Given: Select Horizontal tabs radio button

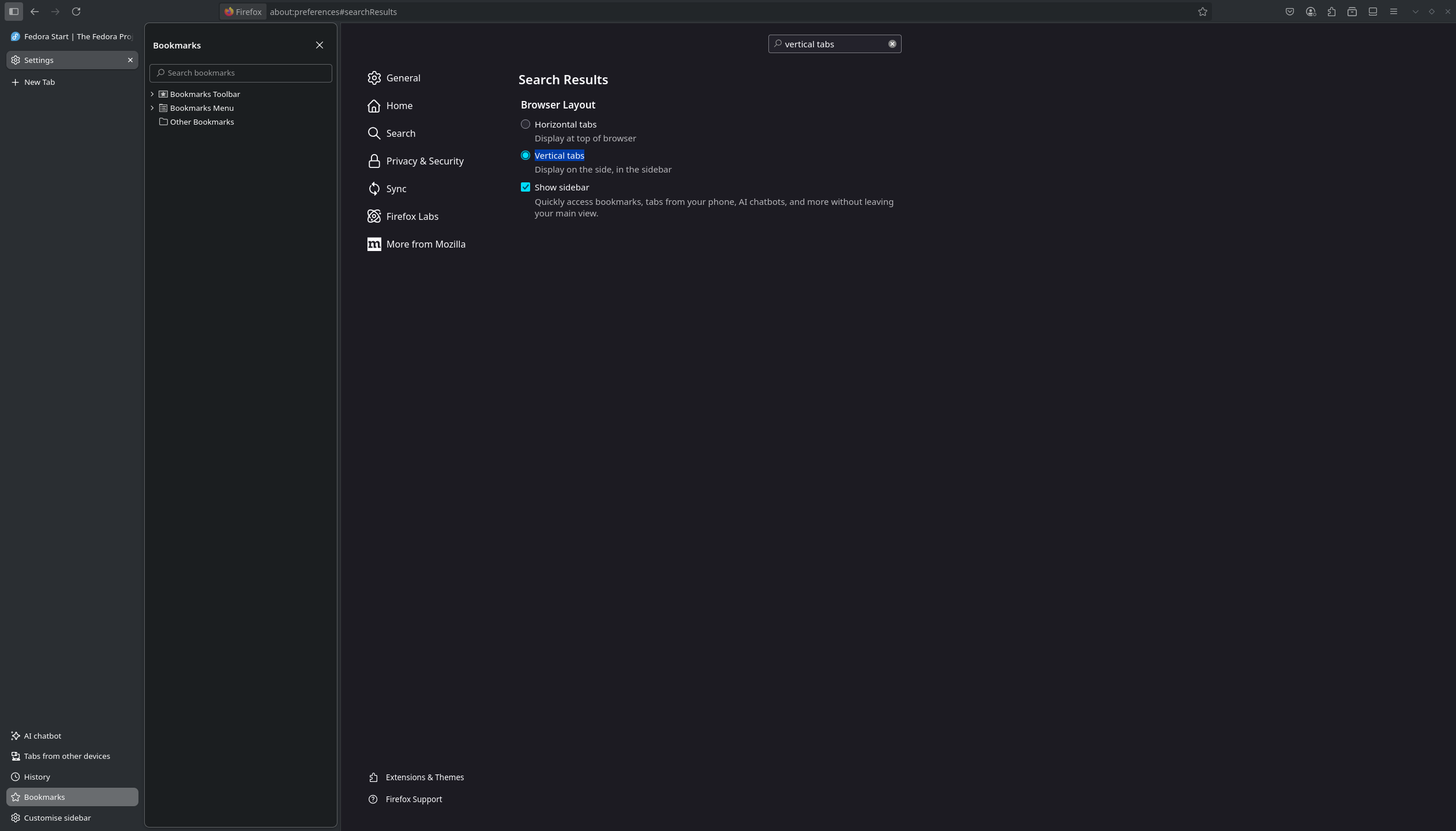Looking at the screenshot, I should coord(526,124).
